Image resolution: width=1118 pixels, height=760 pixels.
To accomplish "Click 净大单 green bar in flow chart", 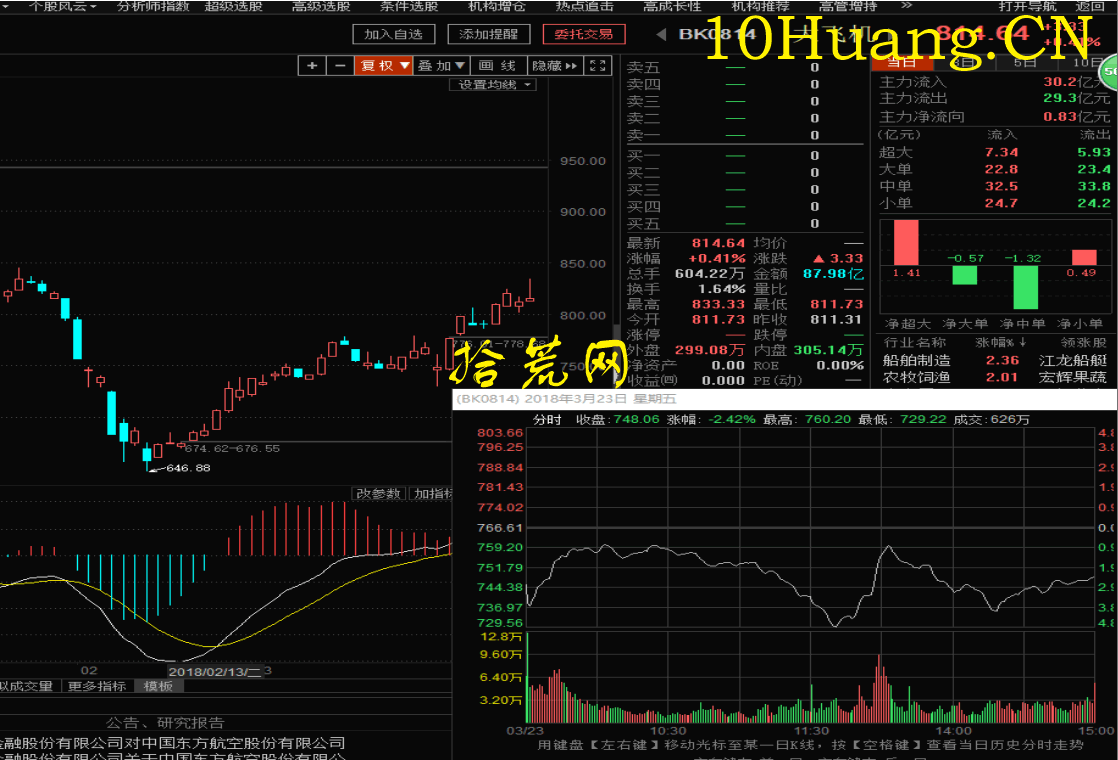I will point(965,275).
